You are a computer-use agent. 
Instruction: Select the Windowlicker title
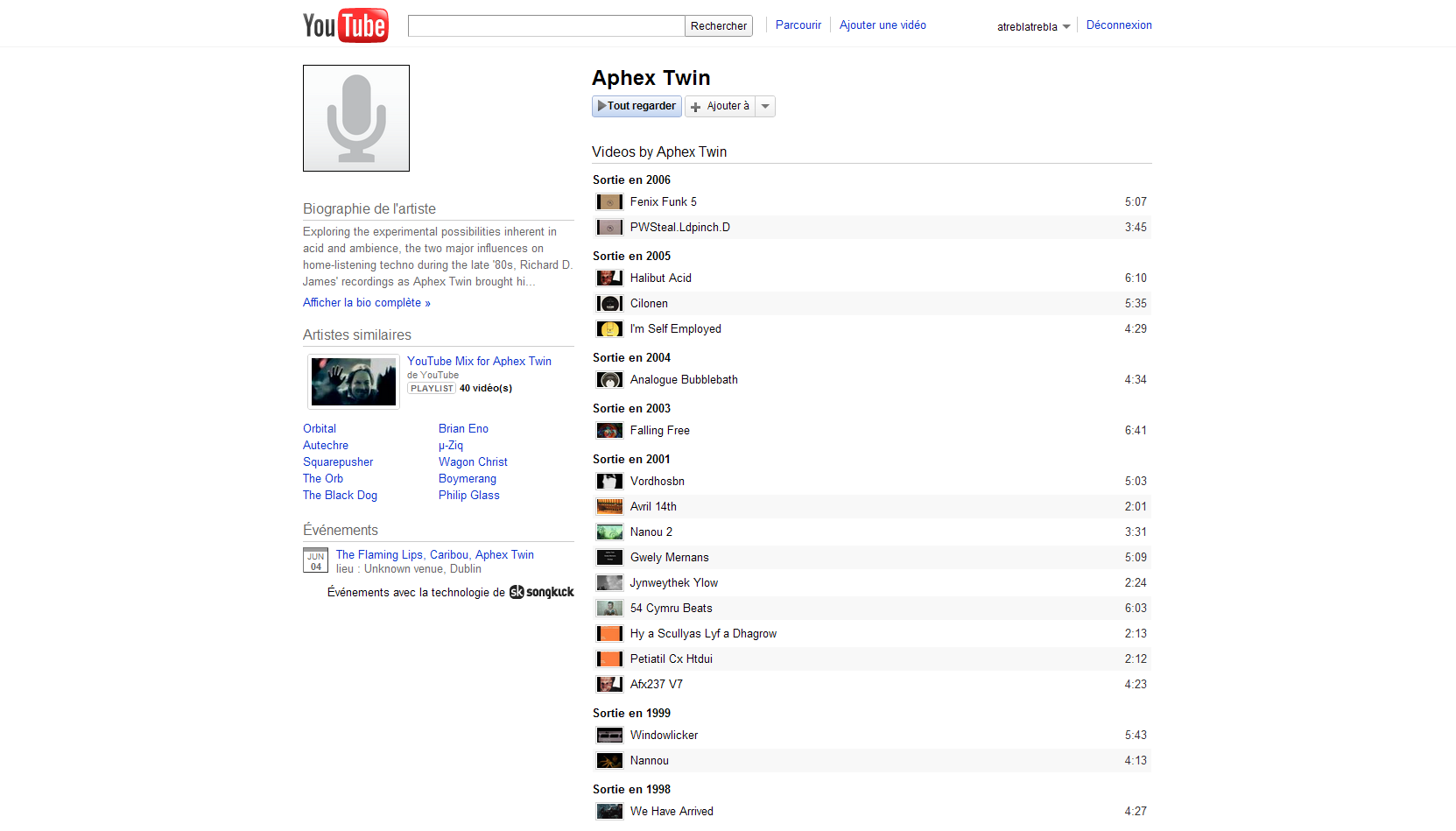tap(665, 736)
